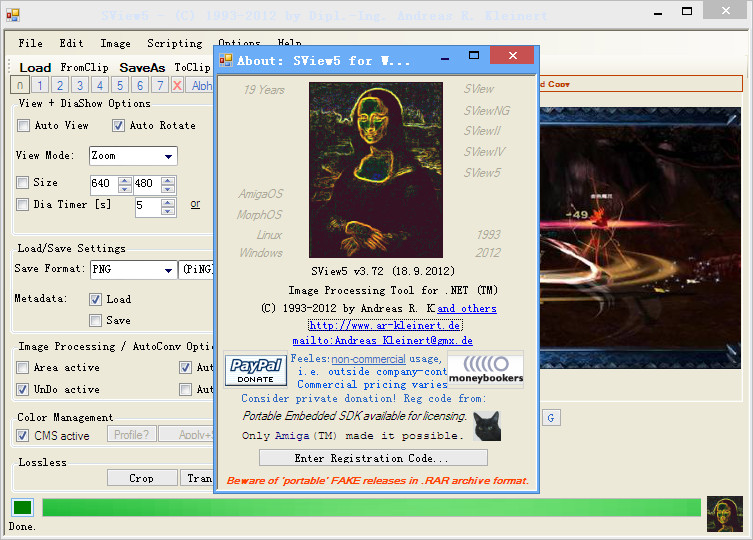Click the moneybookers logo
Image resolution: width=753 pixels, height=540 pixels.
click(x=486, y=369)
